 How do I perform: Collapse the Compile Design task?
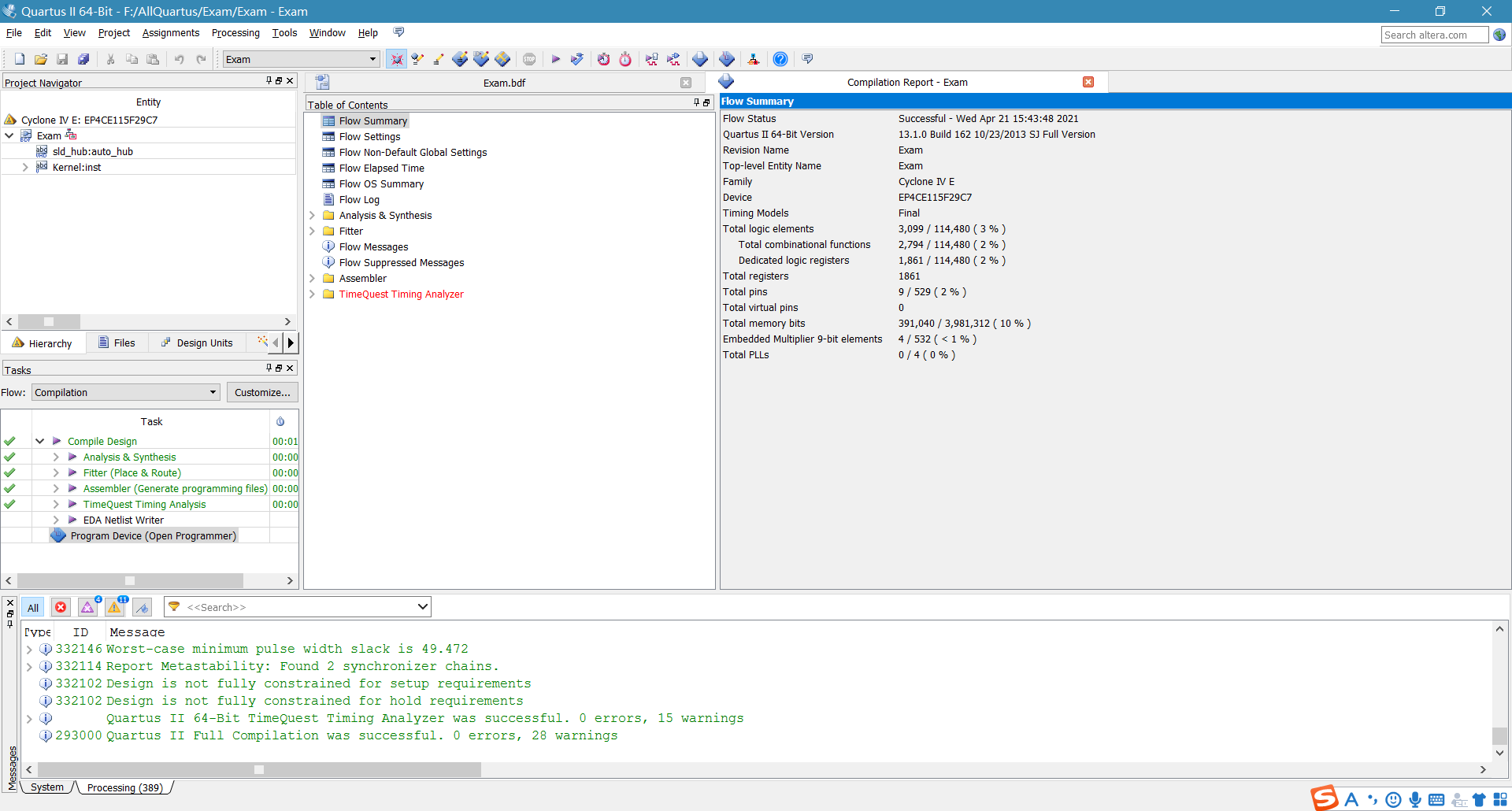tap(39, 441)
